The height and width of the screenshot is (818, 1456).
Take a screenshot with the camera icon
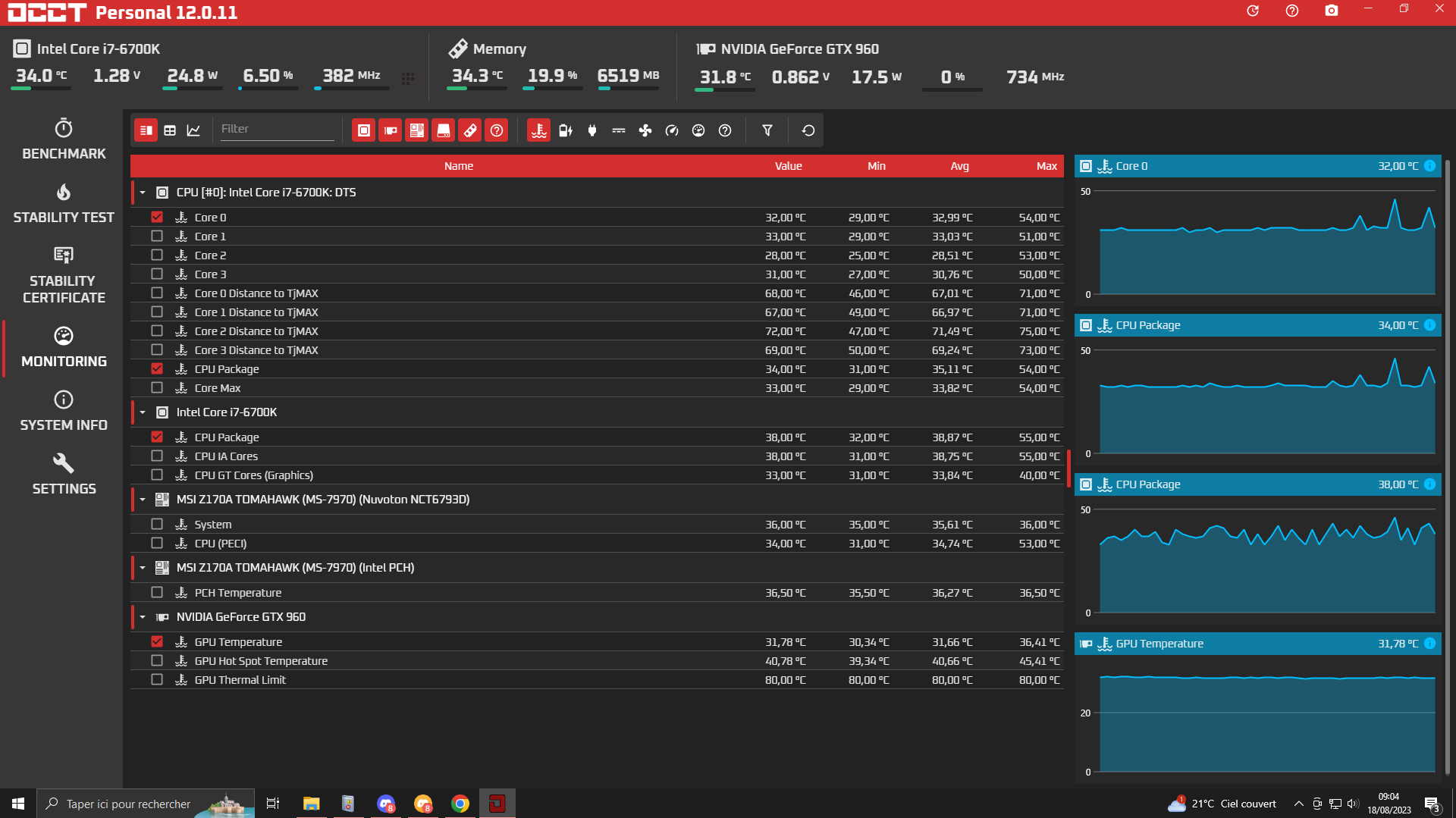pyautogui.click(x=1332, y=11)
